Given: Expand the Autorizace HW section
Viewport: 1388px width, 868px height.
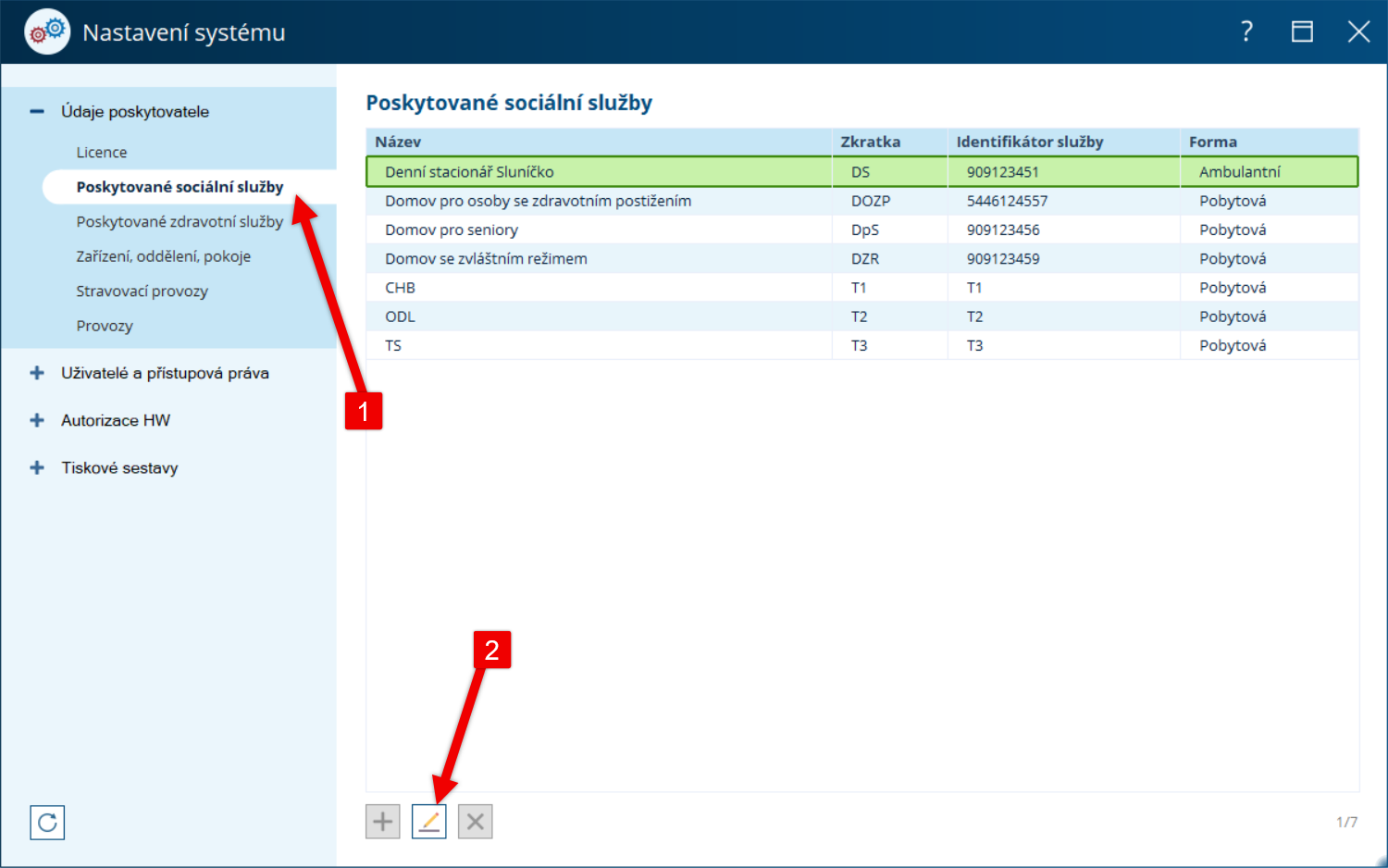Looking at the screenshot, I should [37, 420].
